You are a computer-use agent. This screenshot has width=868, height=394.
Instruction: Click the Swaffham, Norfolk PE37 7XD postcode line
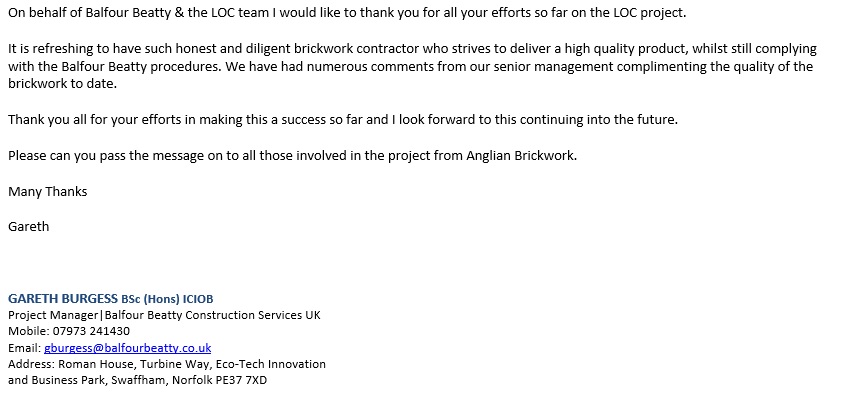137,380
